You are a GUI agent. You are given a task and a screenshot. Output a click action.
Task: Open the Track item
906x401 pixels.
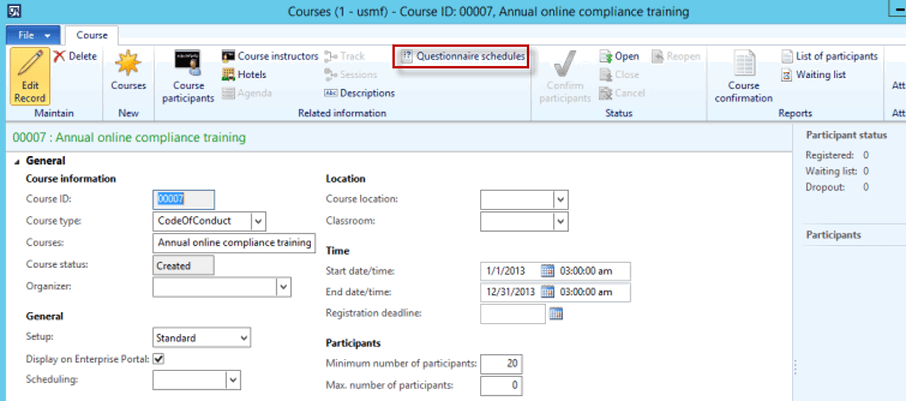pos(344,56)
